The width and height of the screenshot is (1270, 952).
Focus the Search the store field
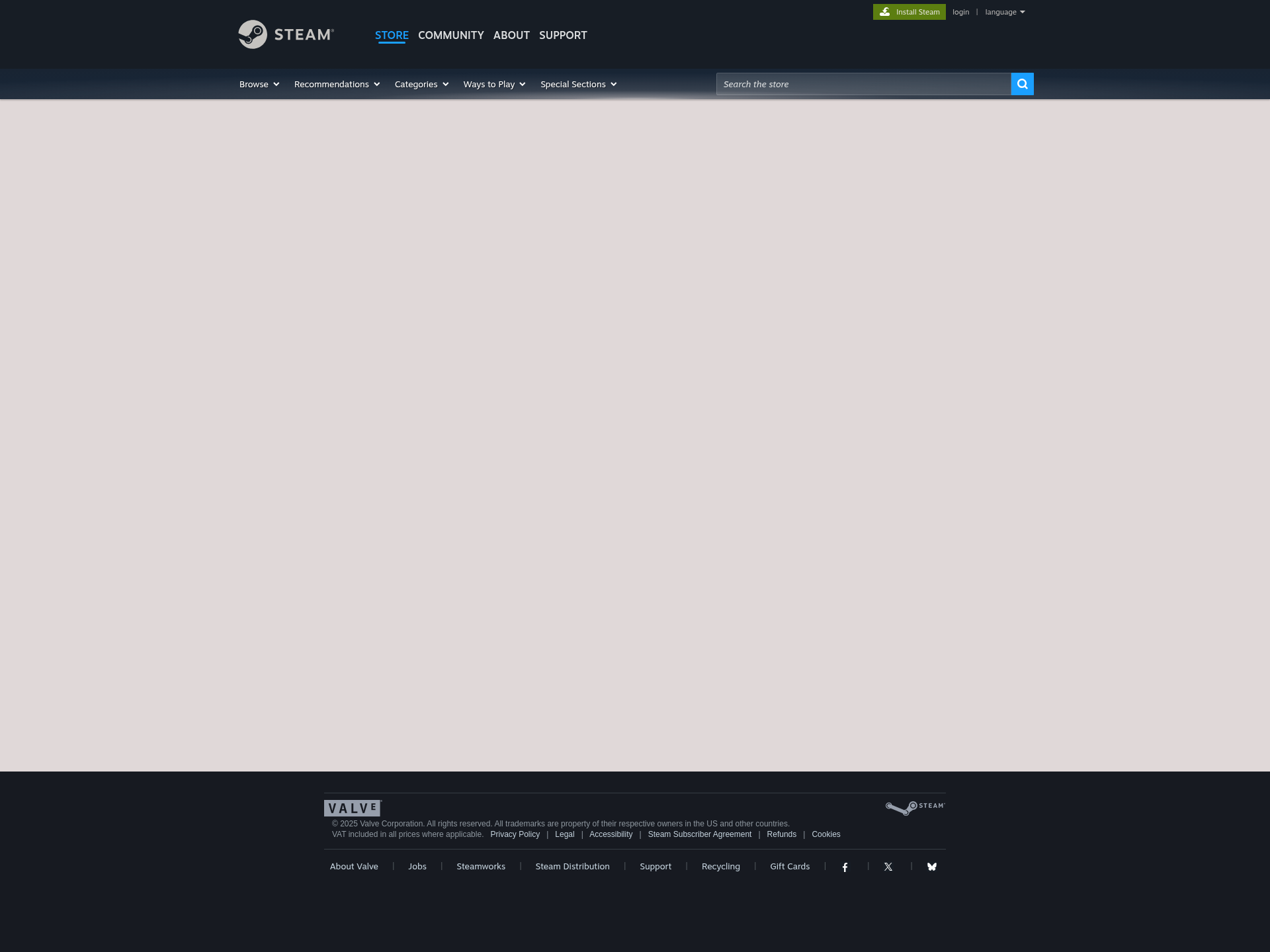point(863,84)
